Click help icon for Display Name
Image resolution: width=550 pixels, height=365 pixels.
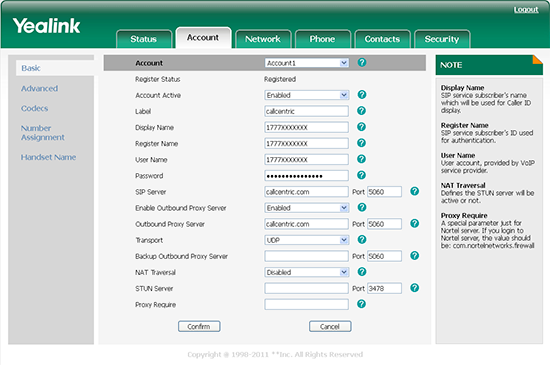tap(361, 127)
